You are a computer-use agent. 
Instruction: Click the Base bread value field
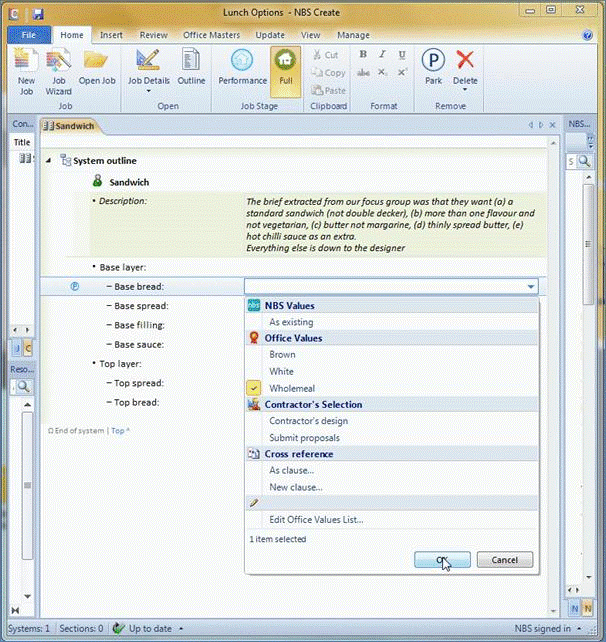click(x=391, y=287)
